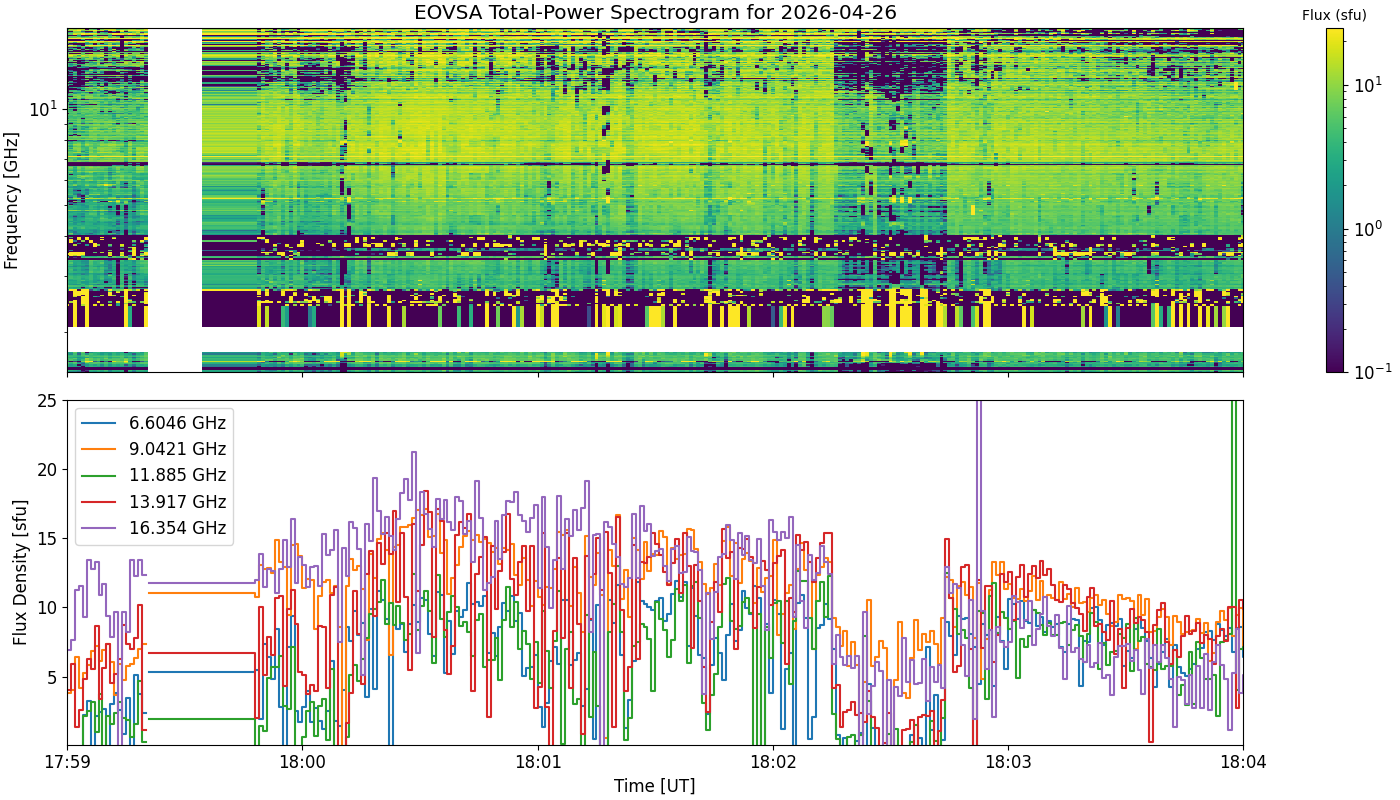This screenshot has height=800, width=1400.
Task: Select the 11.885 GHz legend label
Action: click(x=178, y=475)
